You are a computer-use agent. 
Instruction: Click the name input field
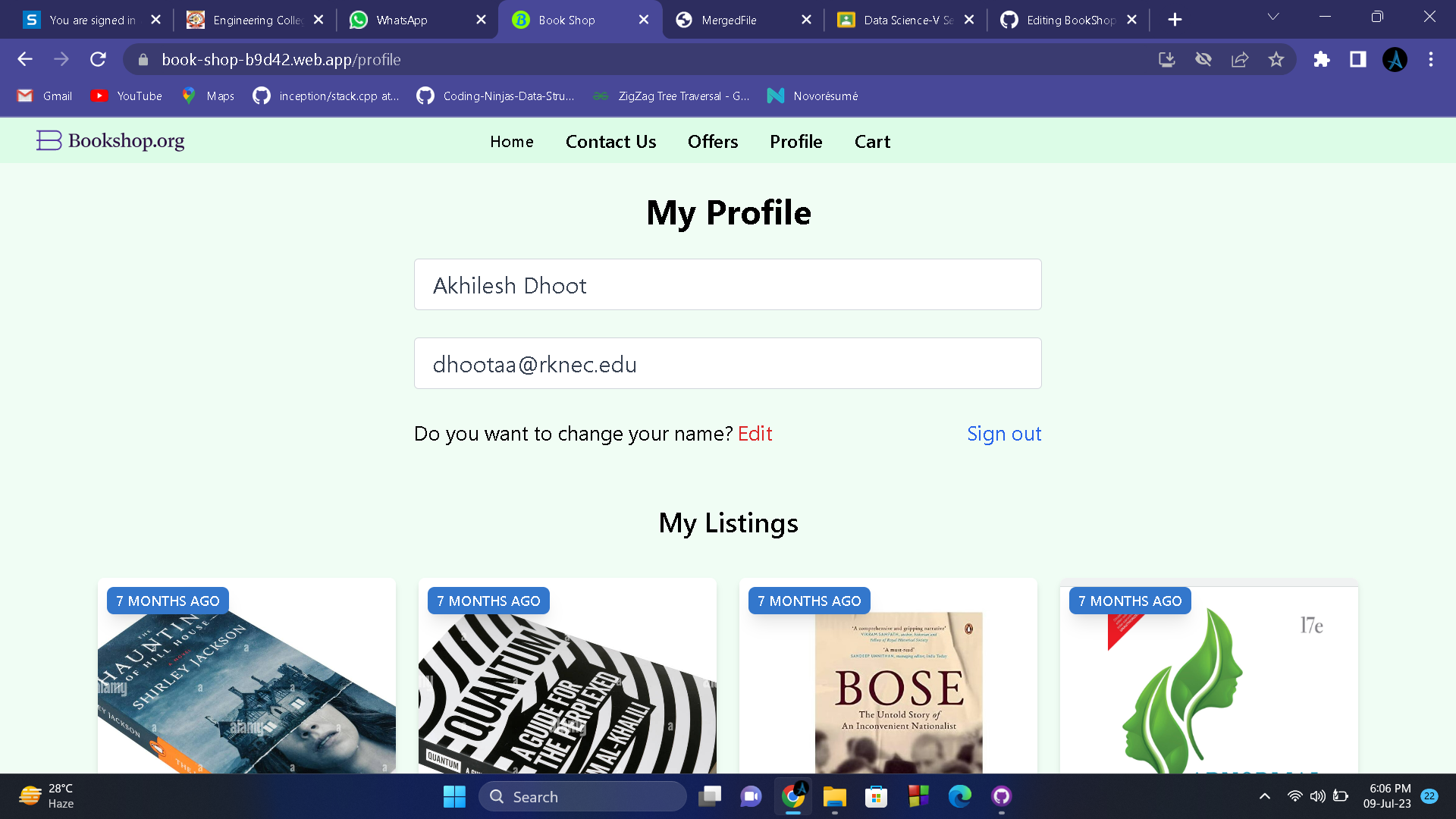[x=727, y=284]
